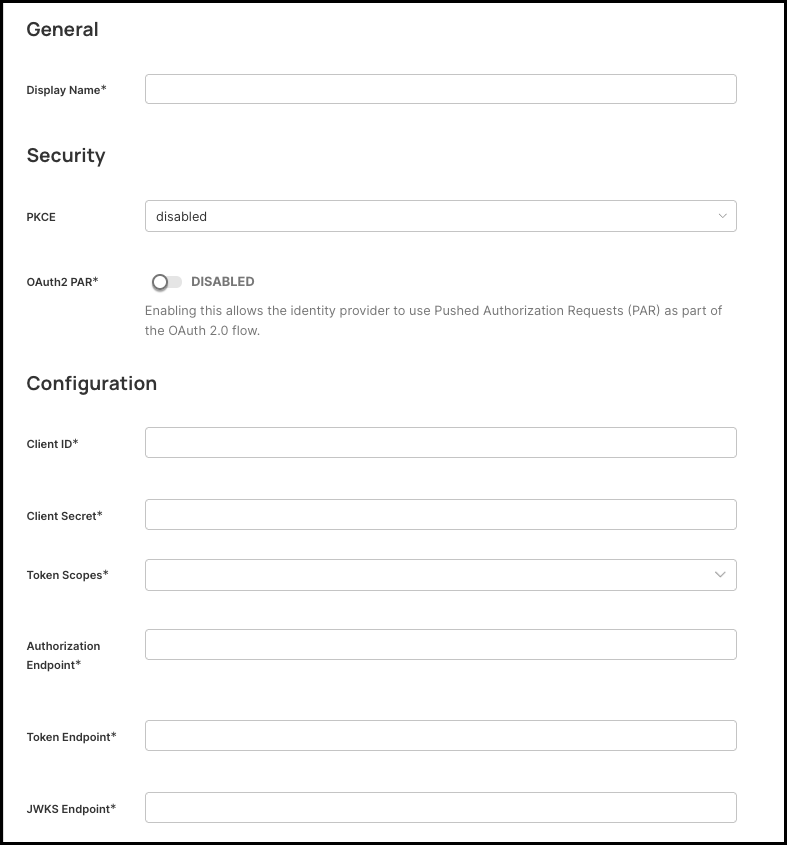Enable the OAuth2 PAR toggle switch
Screen dimensions: 787x845
coord(167,282)
